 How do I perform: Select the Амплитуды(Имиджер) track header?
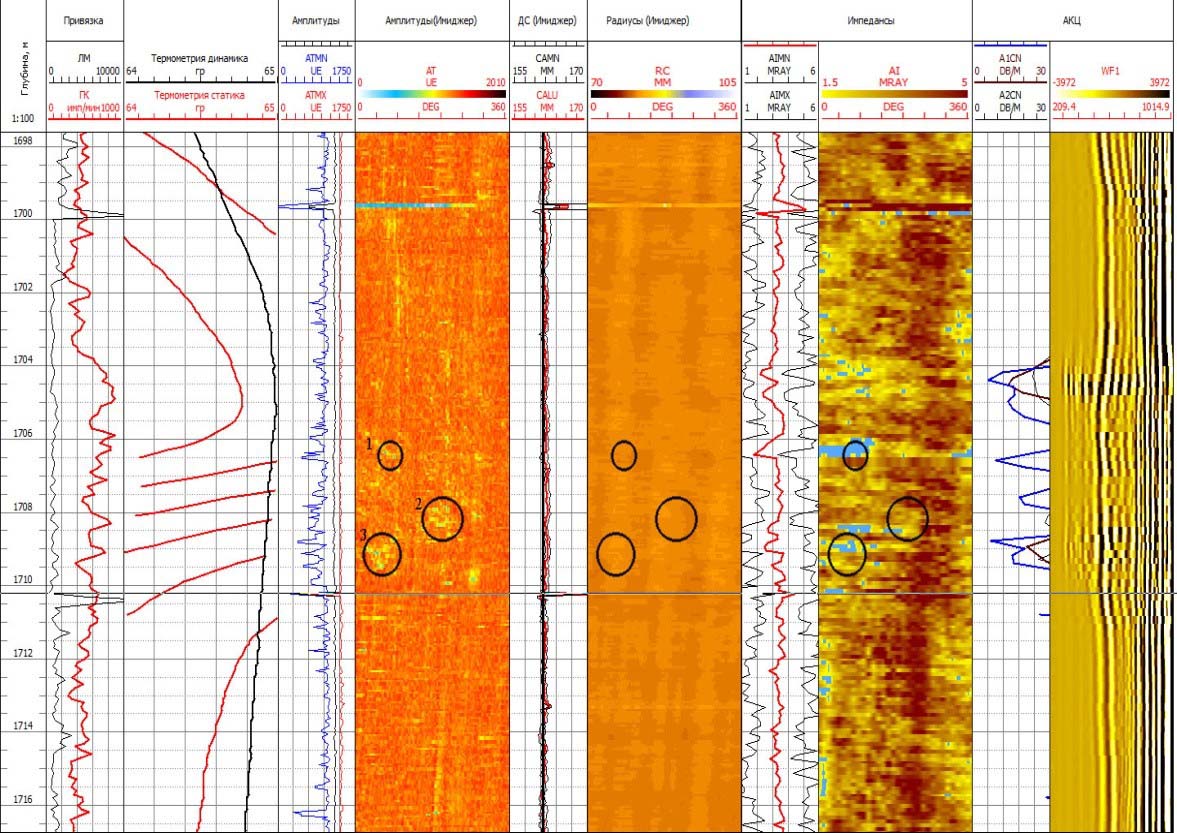(x=431, y=20)
